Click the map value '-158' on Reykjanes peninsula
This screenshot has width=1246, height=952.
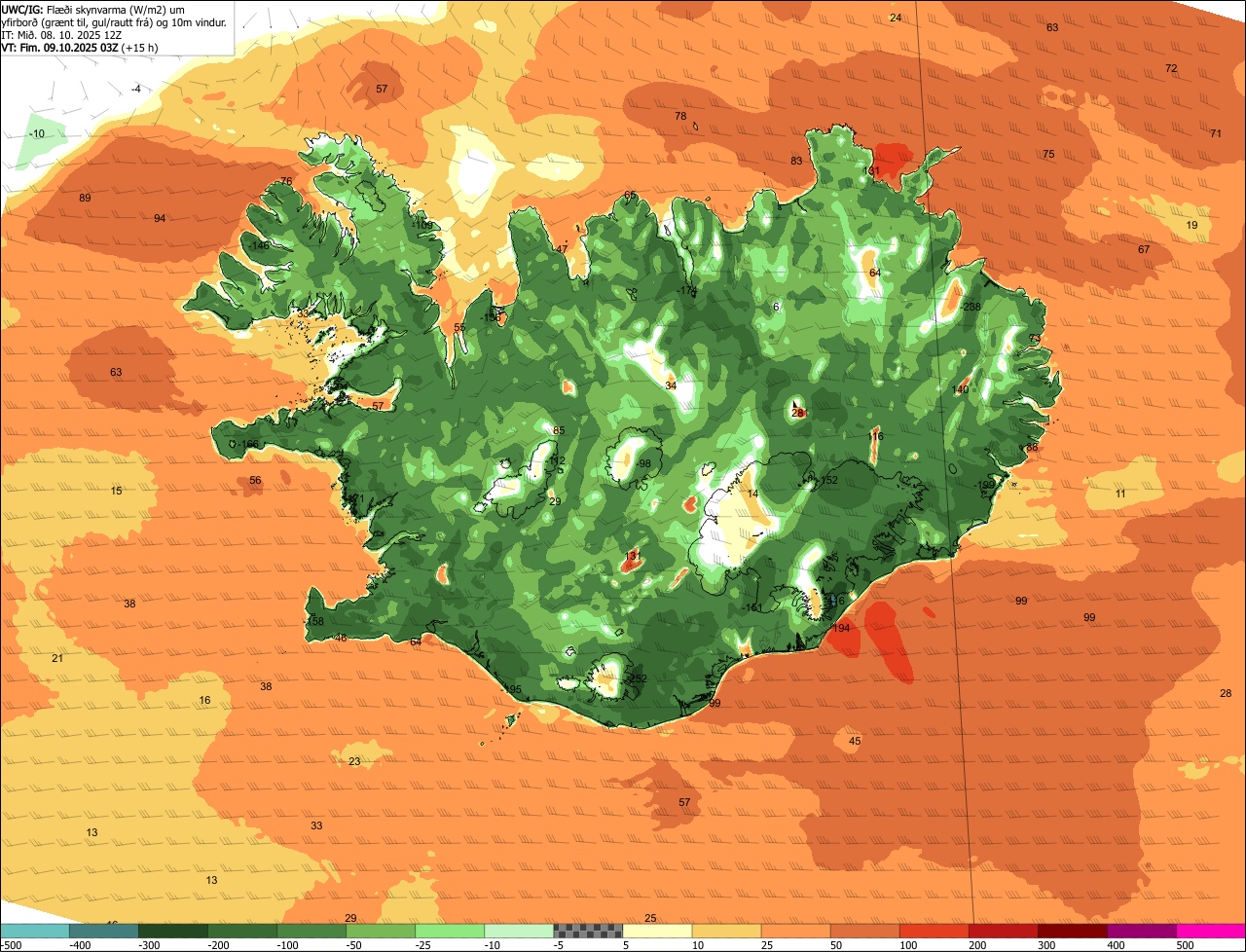313,621
